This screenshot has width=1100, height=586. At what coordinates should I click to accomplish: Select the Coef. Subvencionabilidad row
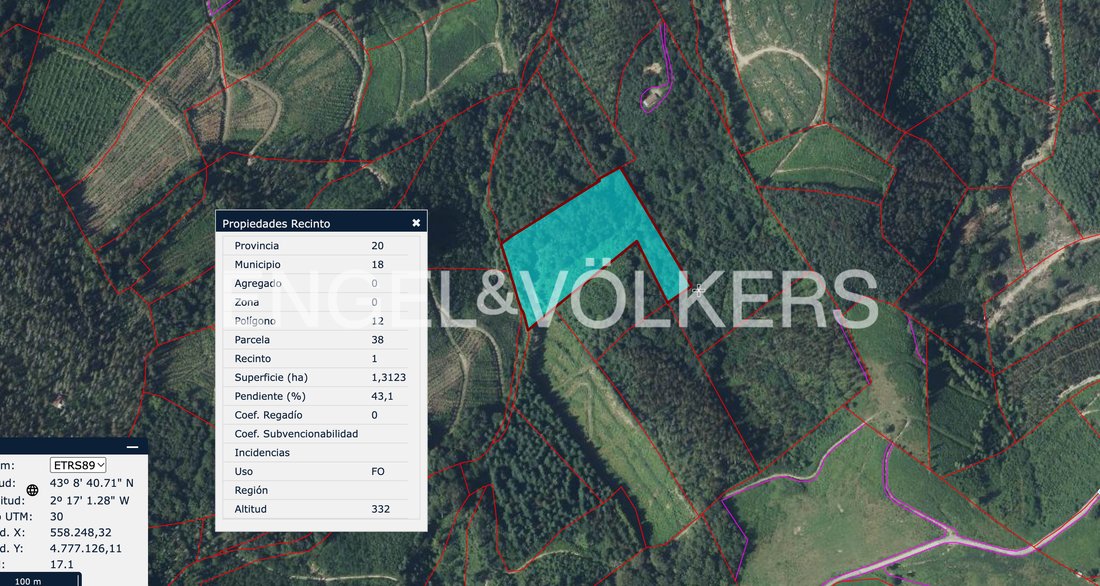(321, 434)
